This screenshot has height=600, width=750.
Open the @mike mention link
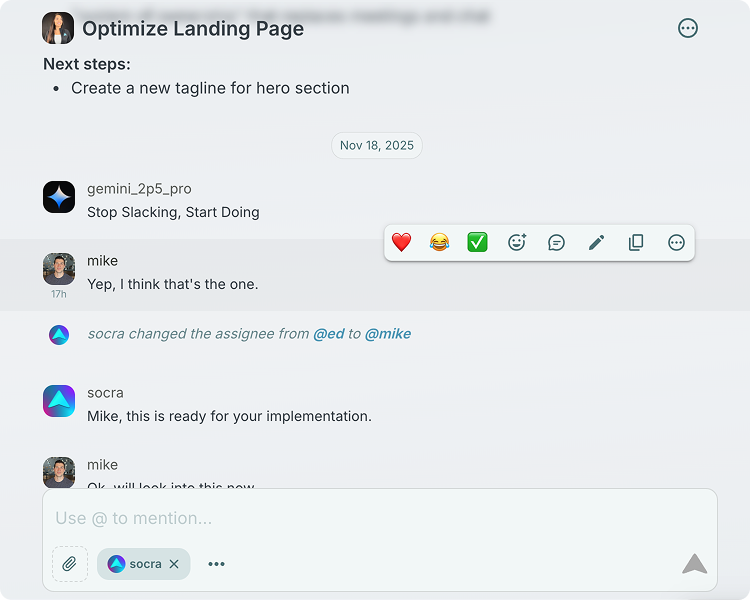click(387, 334)
